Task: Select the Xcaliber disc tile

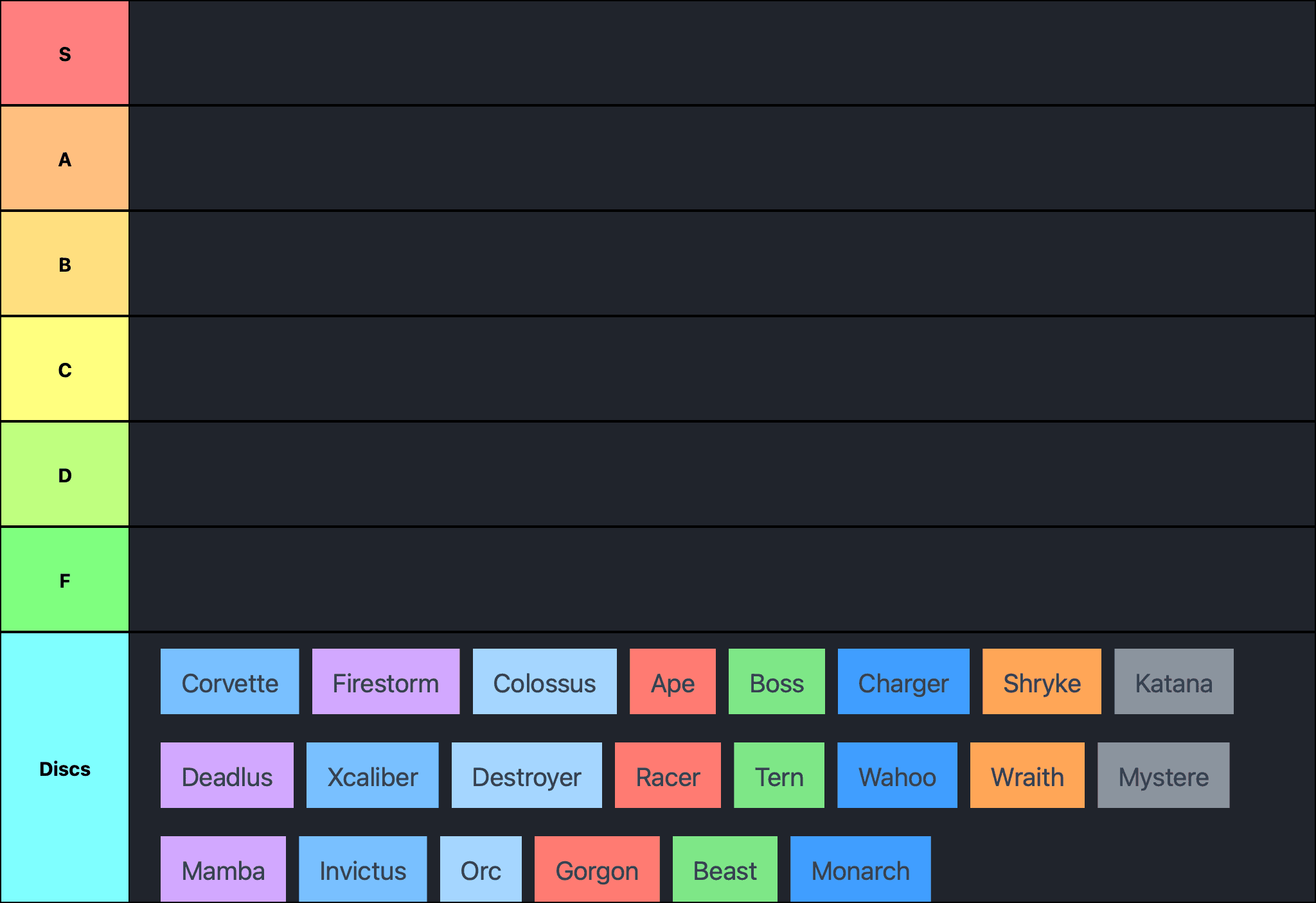Action: tap(372, 776)
